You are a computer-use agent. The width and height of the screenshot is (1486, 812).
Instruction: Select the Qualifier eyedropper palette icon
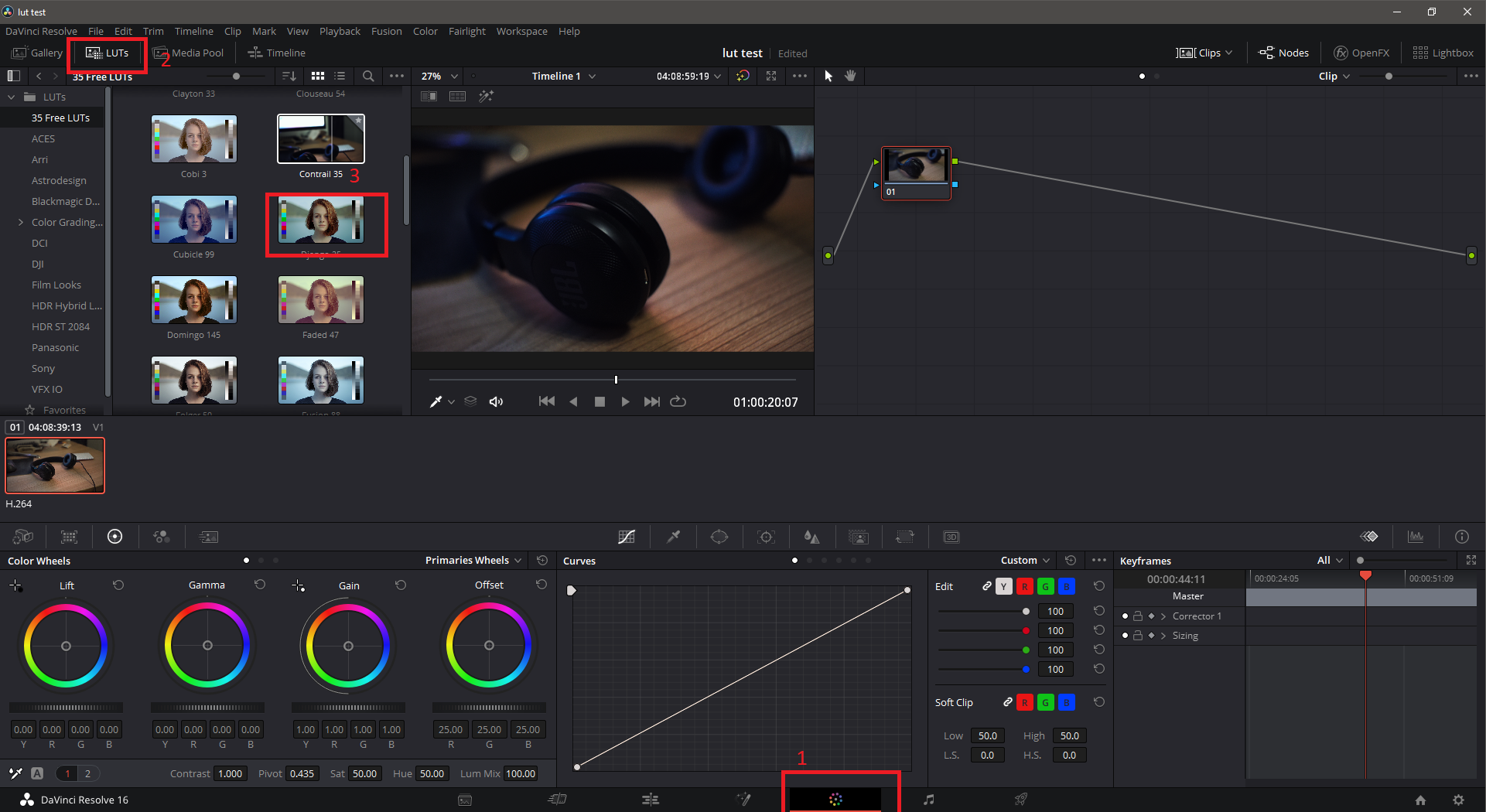673,537
